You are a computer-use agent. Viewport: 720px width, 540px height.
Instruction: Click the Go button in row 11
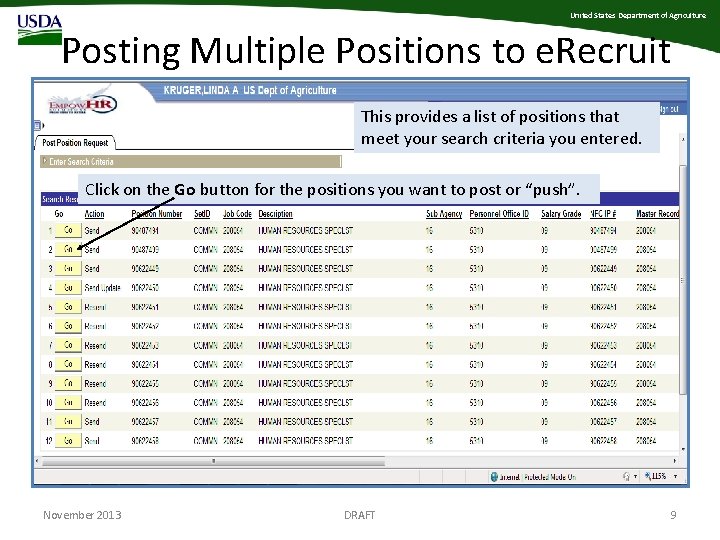tap(68, 422)
